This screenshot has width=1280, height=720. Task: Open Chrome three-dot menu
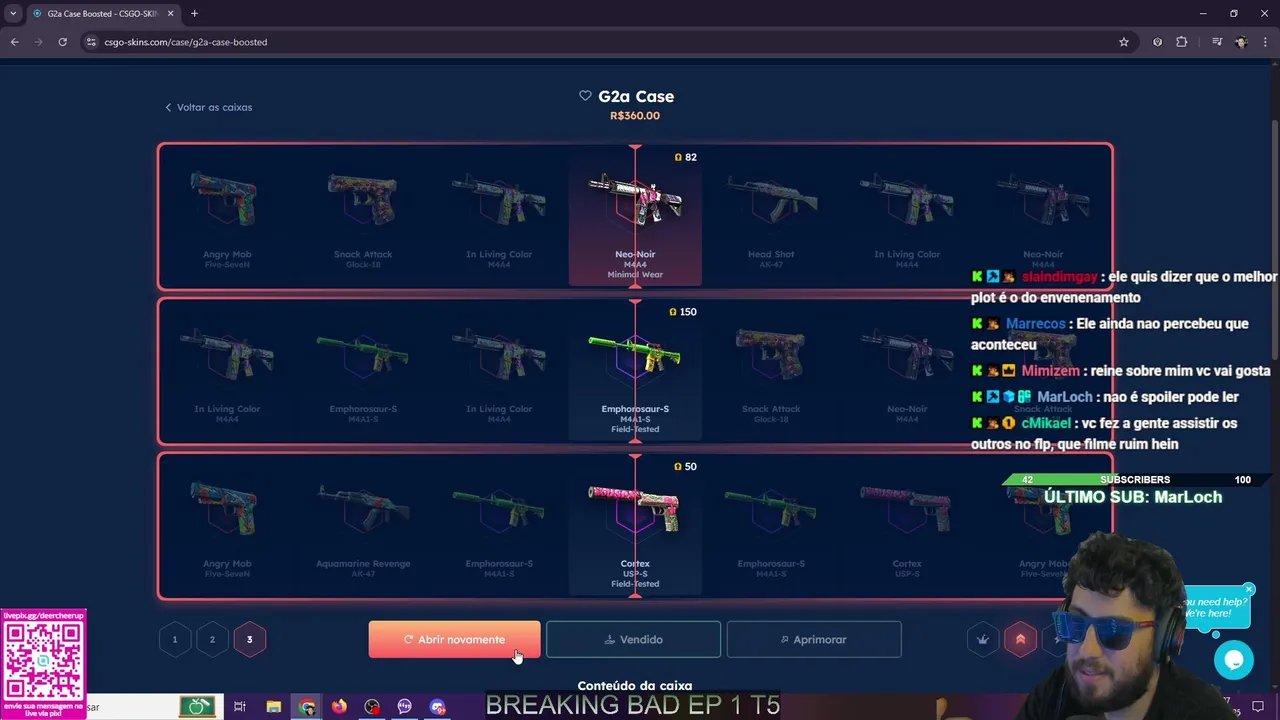pyautogui.click(x=1265, y=42)
